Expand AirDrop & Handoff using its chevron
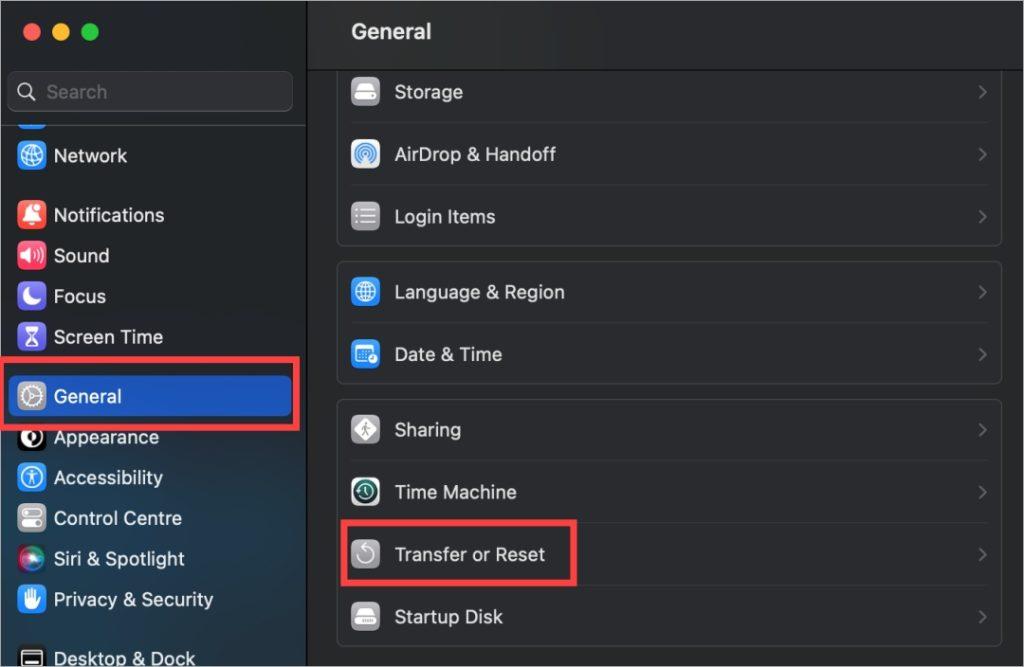The image size is (1024, 667). (982, 154)
